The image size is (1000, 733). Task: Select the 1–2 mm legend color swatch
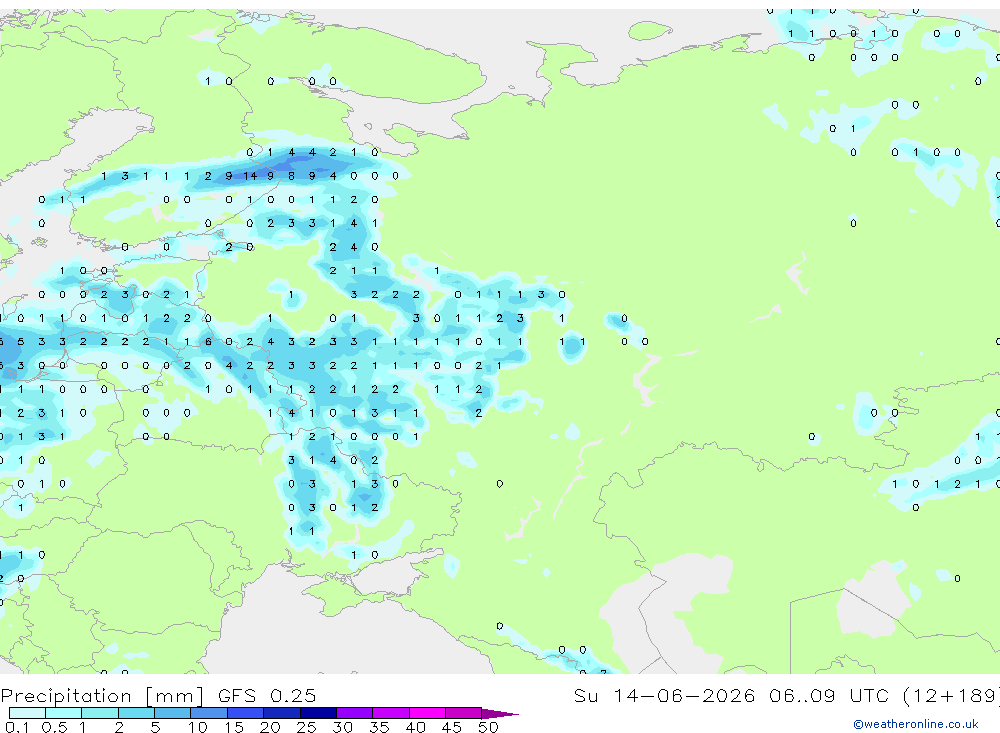[x=100, y=713]
